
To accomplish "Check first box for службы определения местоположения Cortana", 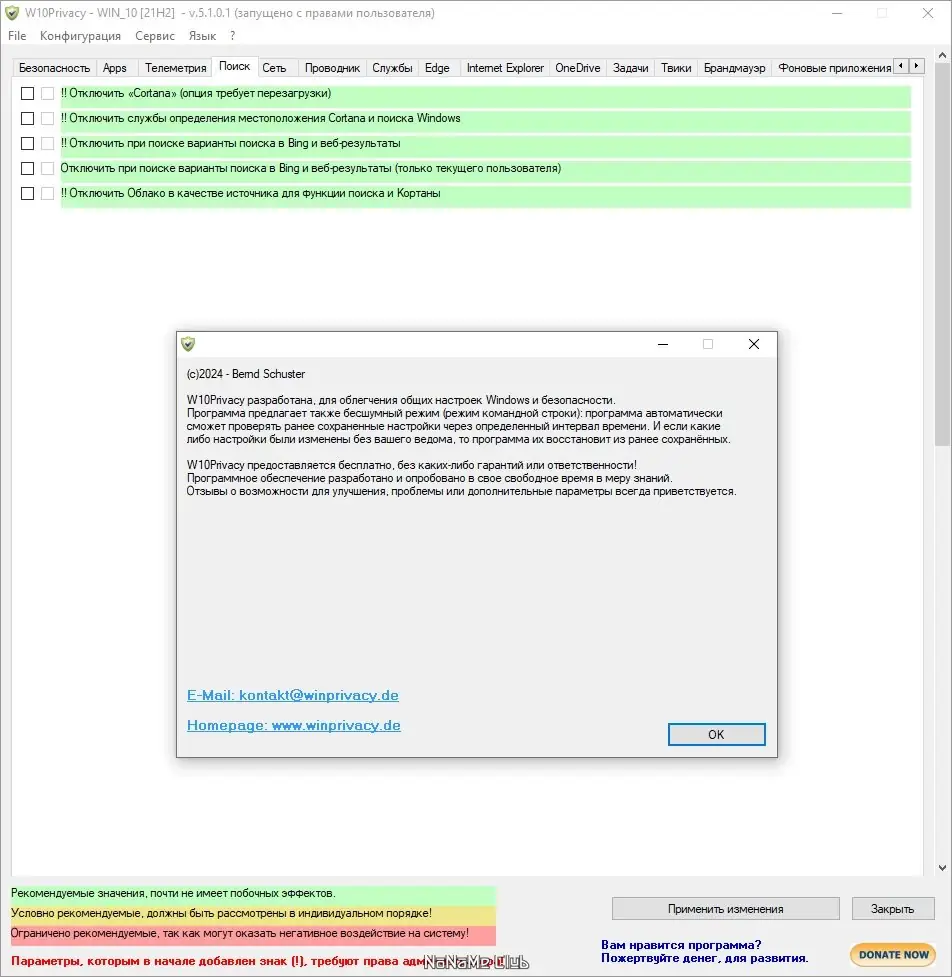I will 27,118.
